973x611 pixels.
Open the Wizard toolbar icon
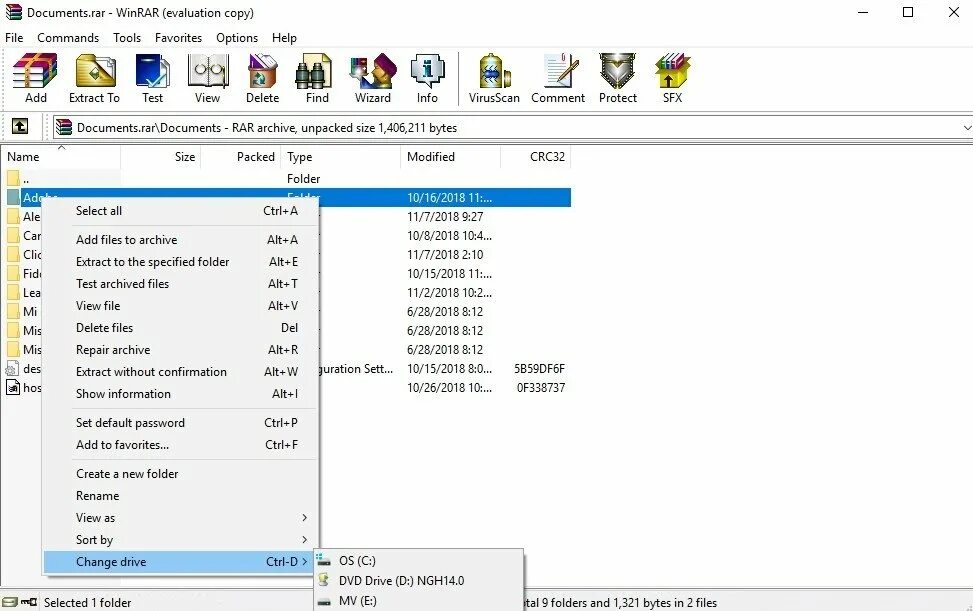coord(372,78)
